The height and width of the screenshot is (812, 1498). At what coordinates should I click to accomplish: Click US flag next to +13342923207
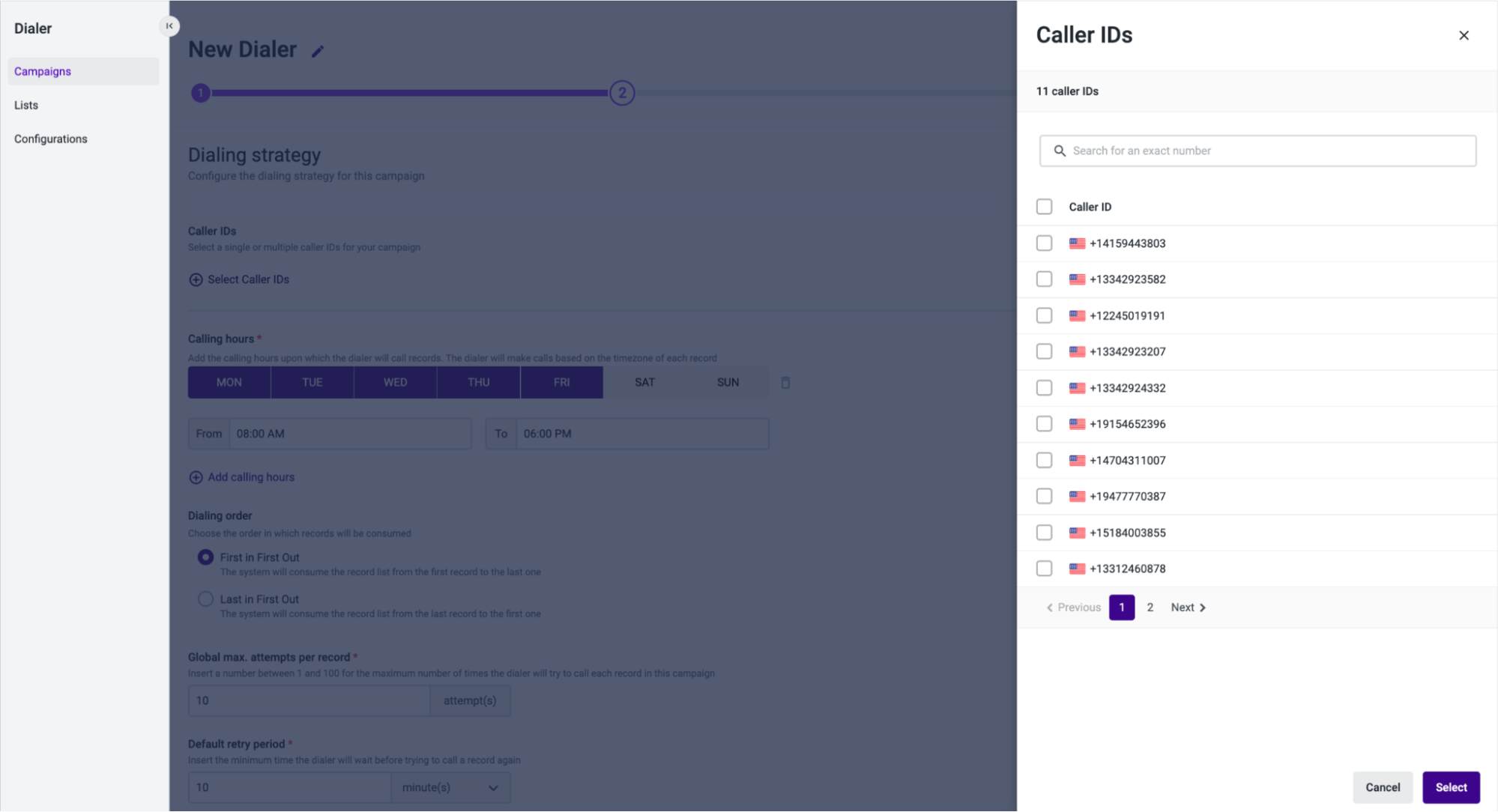click(1077, 351)
